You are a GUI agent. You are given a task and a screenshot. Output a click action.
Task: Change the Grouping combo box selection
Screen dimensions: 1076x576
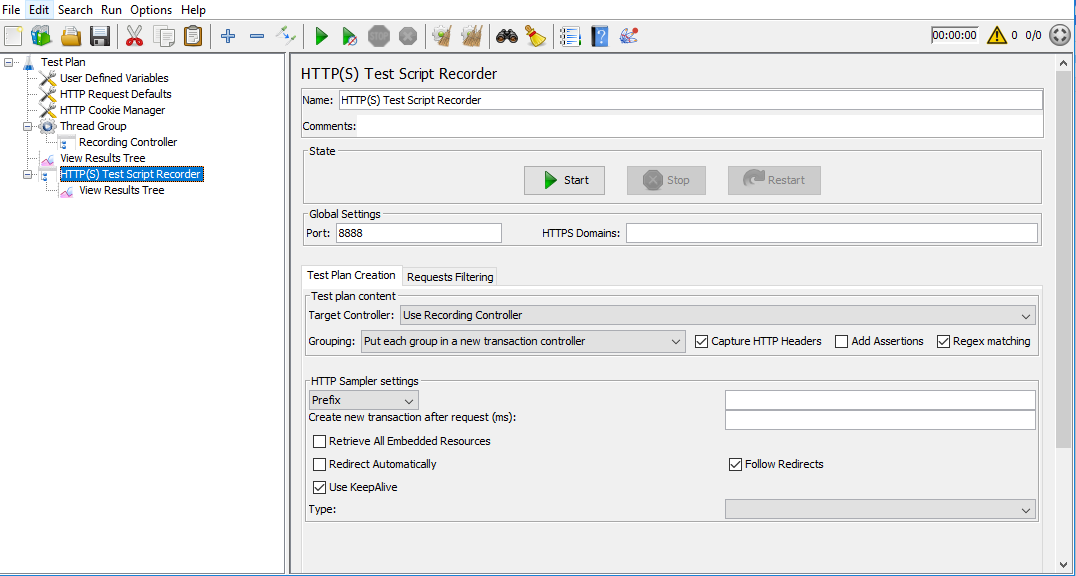677,340
